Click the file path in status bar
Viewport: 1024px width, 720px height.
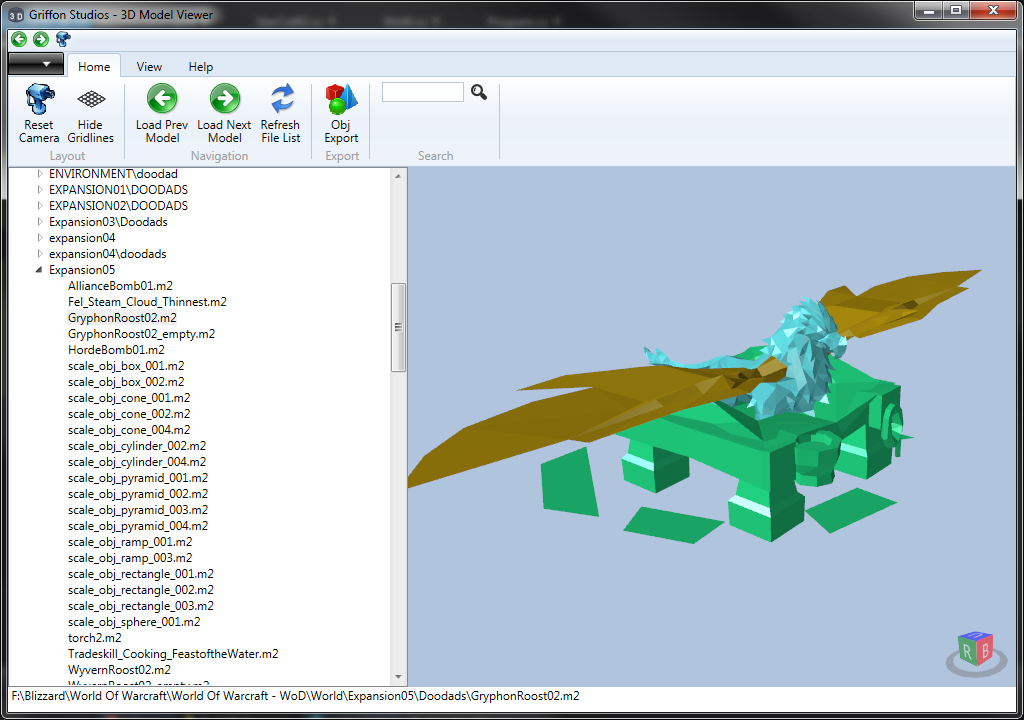point(295,696)
